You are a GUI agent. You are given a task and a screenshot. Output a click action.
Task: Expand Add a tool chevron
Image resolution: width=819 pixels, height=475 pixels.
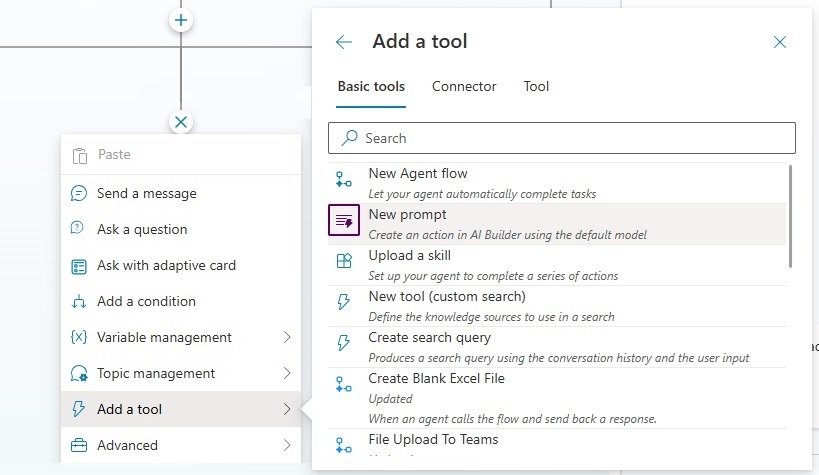[287, 409]
